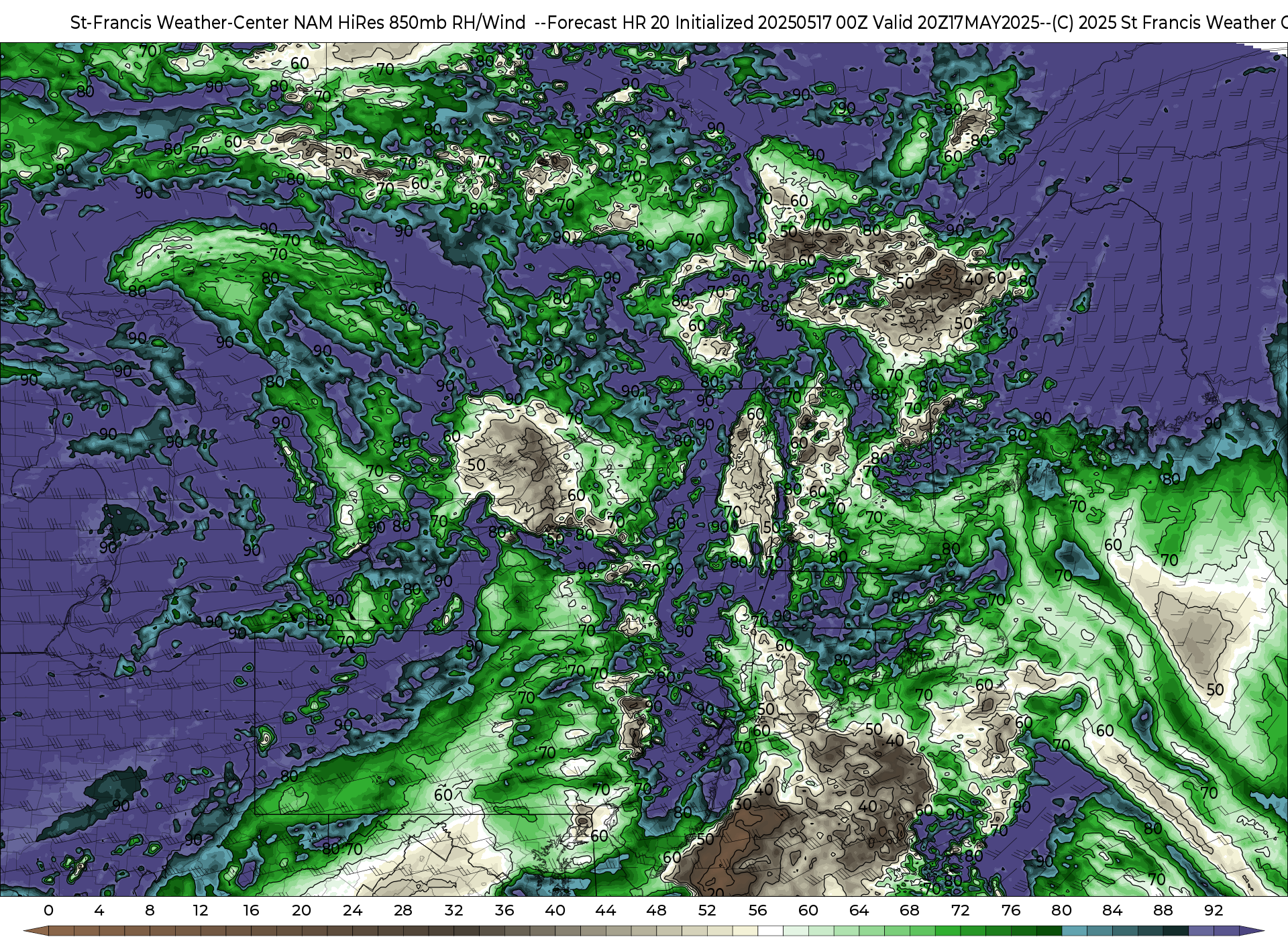Pick the white colorbar swatch at 56

point(770,932)
